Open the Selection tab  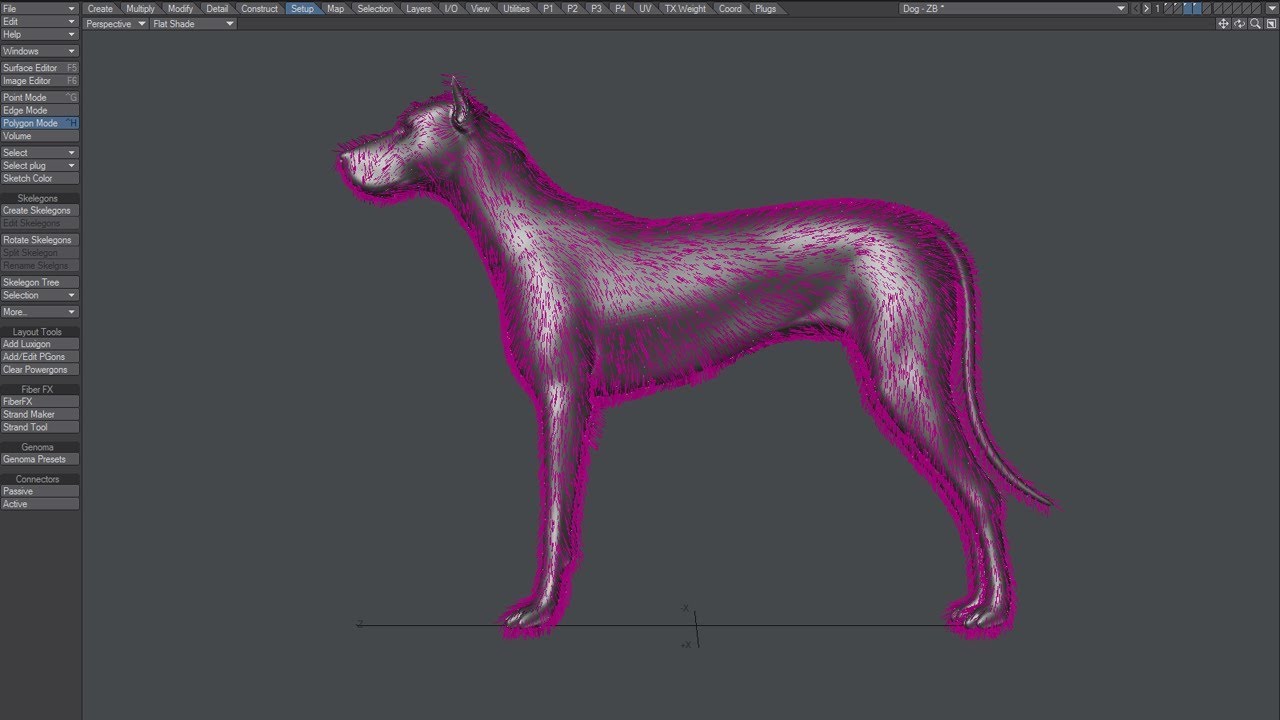point(375,8)
